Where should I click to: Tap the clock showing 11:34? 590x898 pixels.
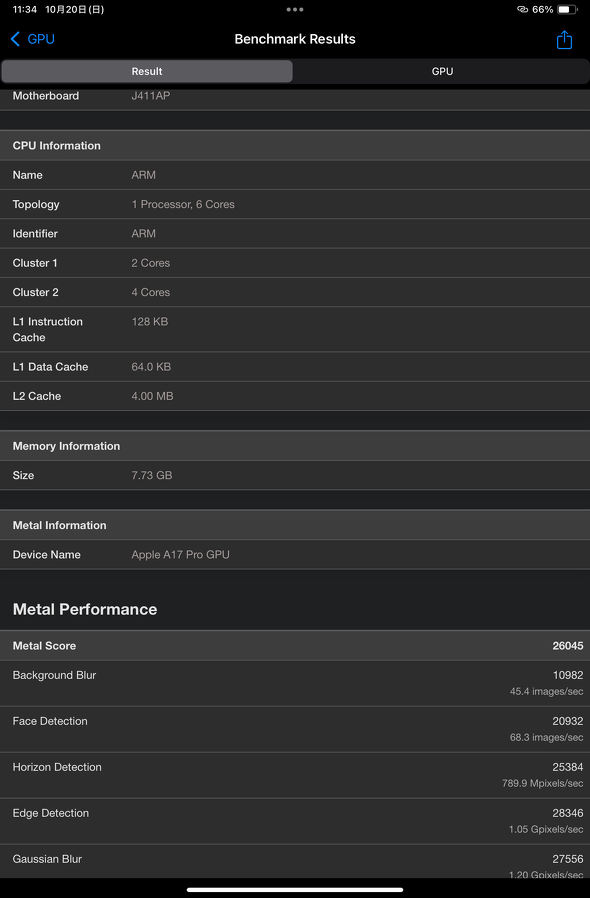coord(21,9)
